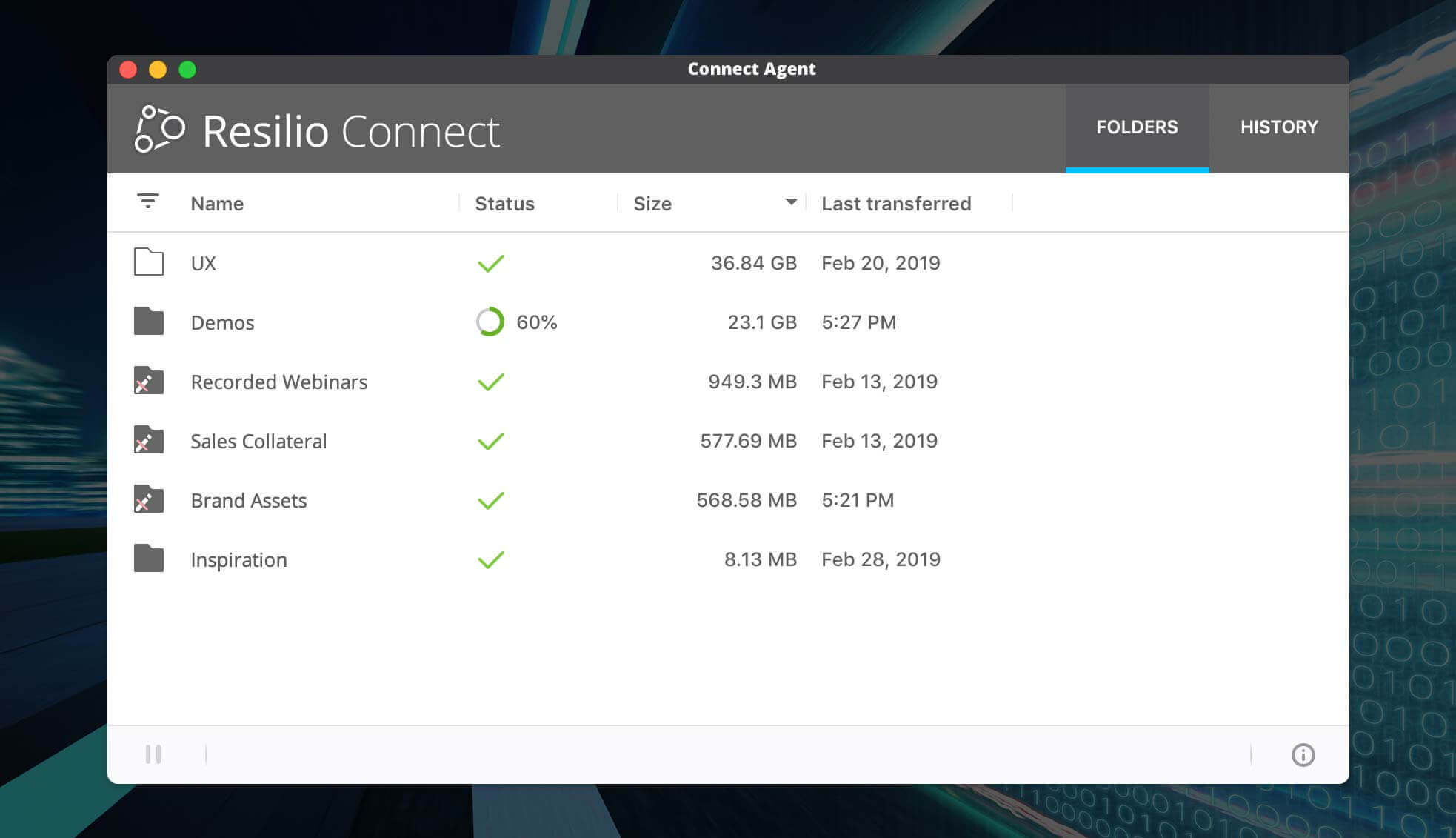Click the Demos 60% progress ring
Image resolution: width=1456 pixels, height=838 pixels.
click(x=490, y=322)
